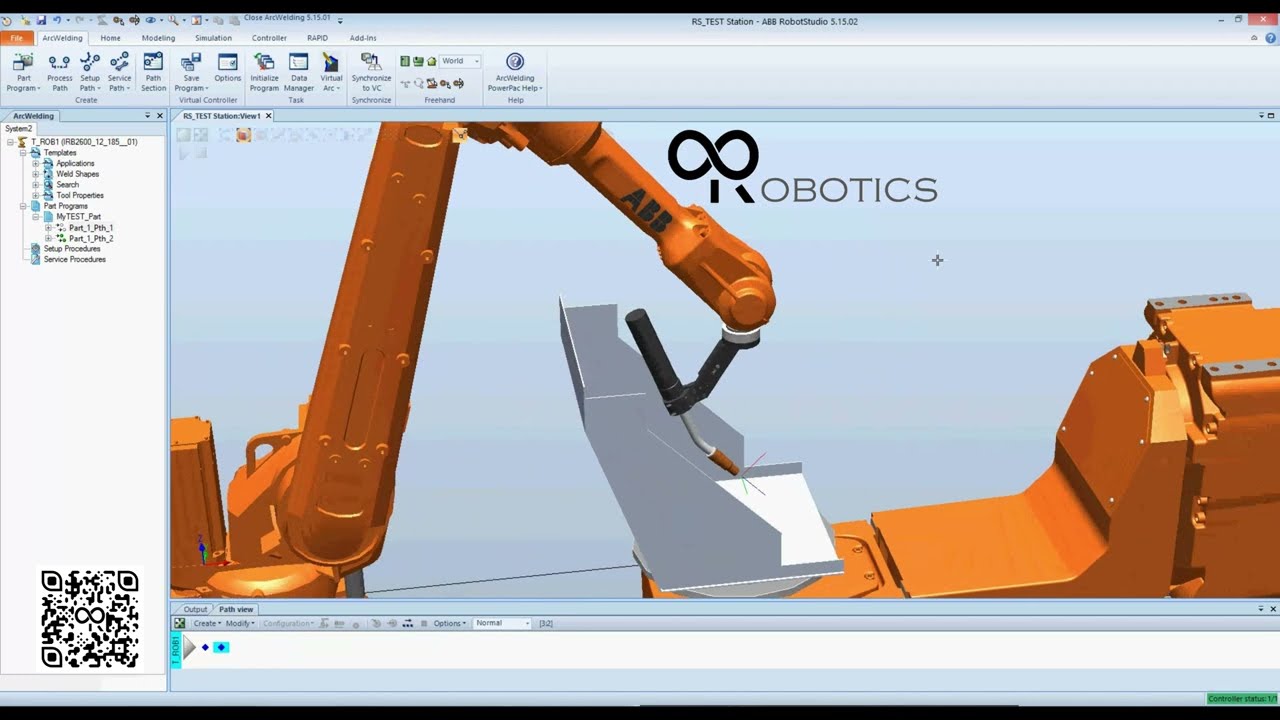Switch to the Add-Ins ribbon tab
The width and height of the screenshot is (1280, 720).
click(x=363, y=38)
